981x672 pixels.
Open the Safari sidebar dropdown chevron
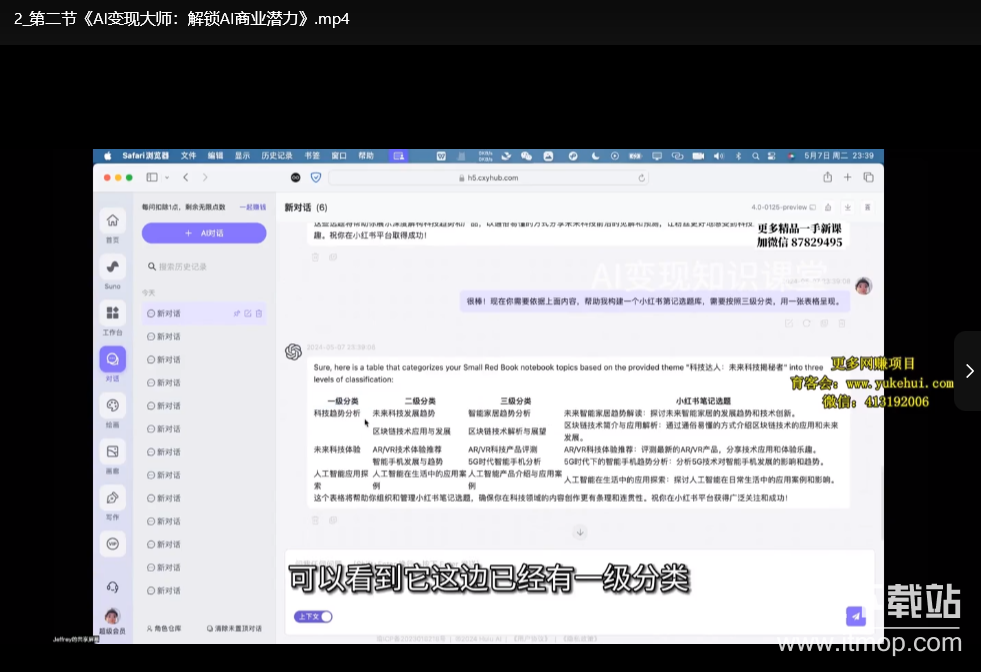[167, 178]
